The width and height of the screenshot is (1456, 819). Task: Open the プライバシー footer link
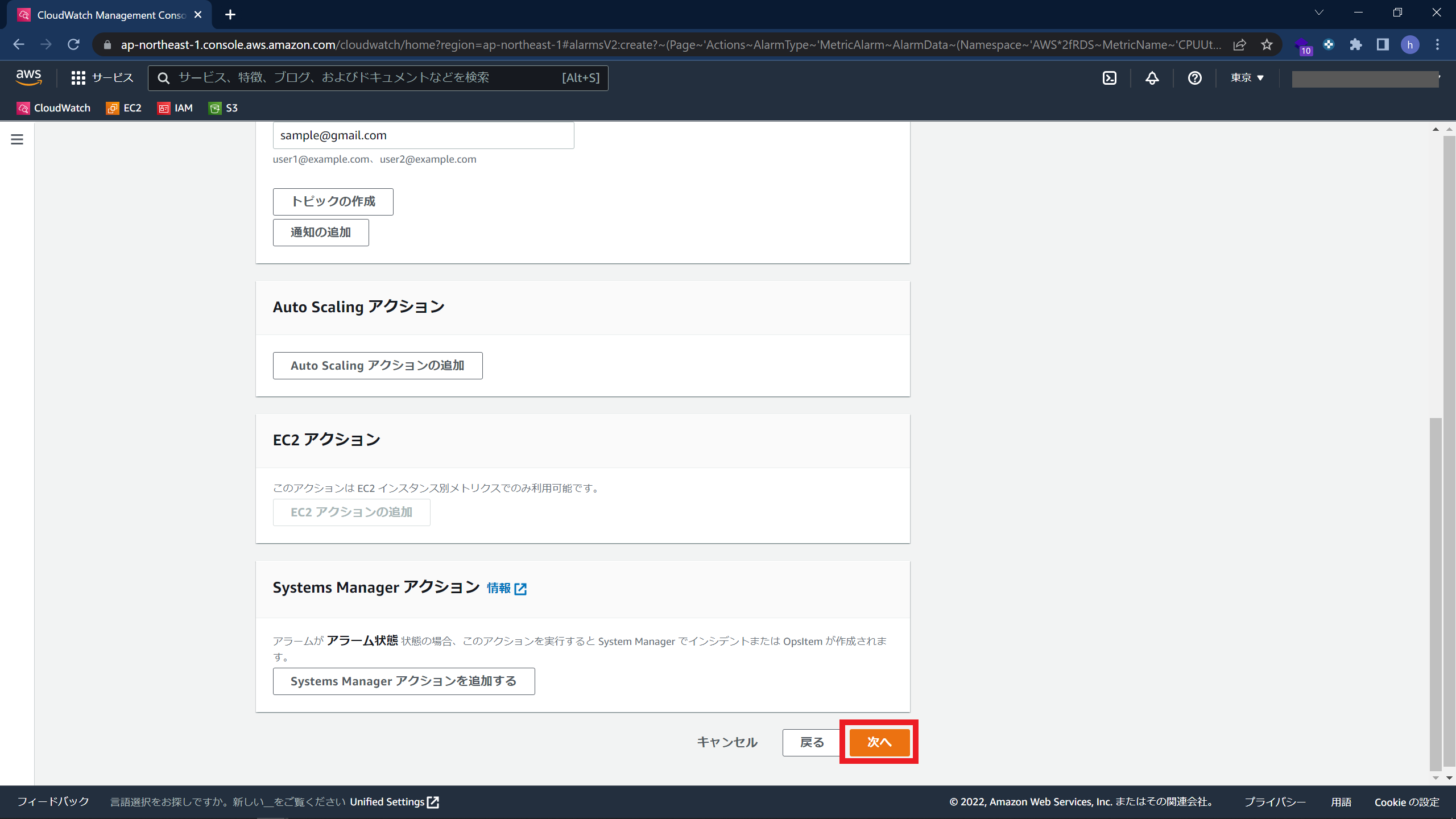coord(1275,802)
